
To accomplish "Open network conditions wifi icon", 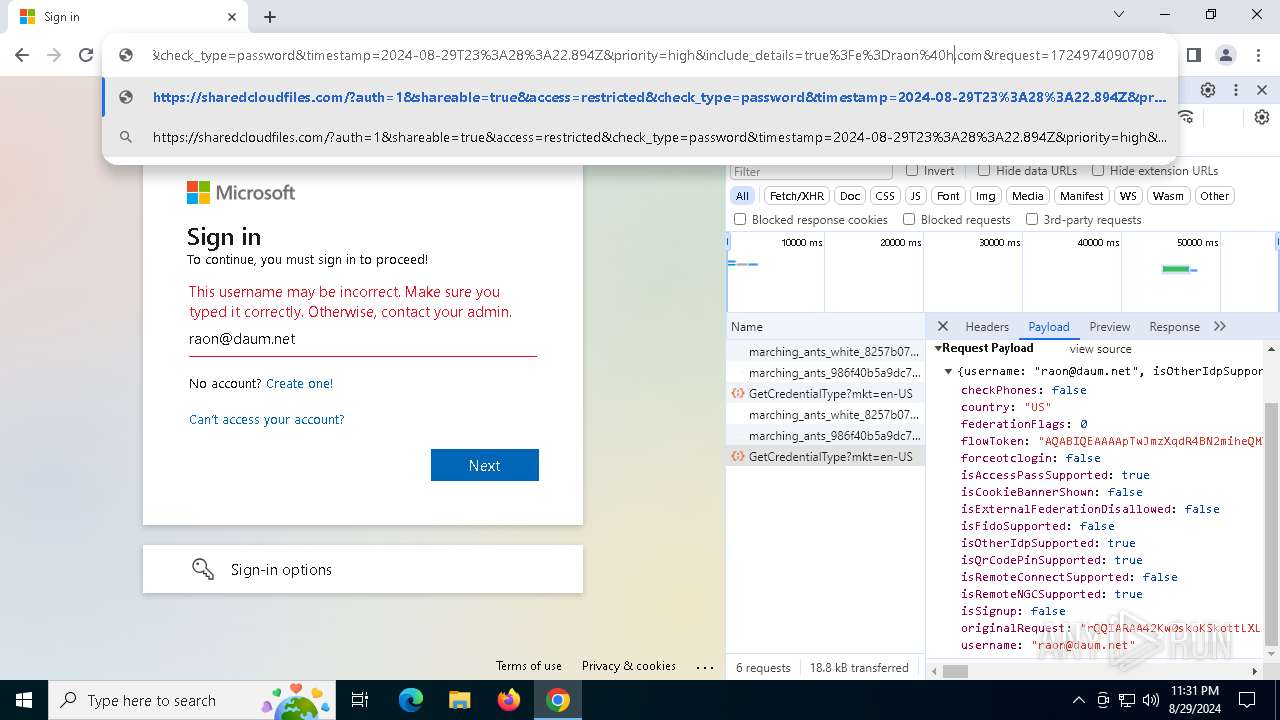I will coord(1186,117).
